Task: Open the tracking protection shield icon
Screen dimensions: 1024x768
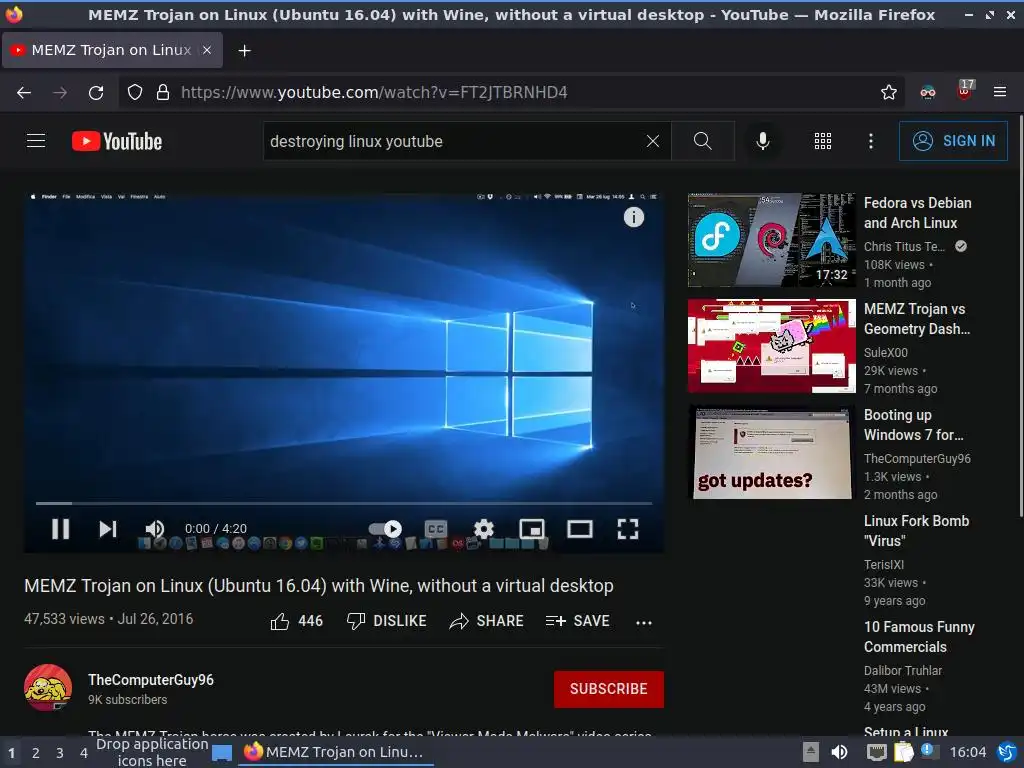Action: click(135, 92)
